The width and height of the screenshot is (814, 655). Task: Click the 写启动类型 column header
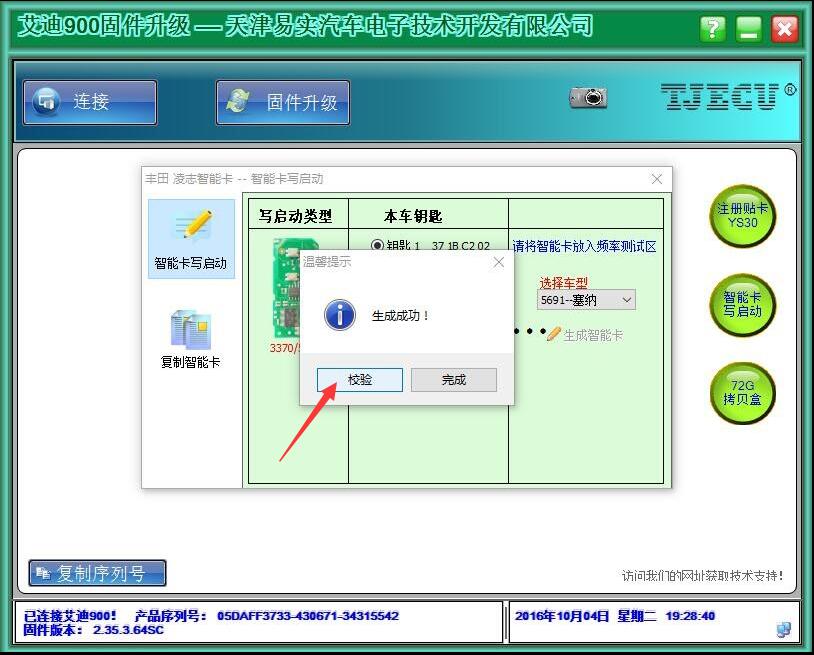[x=295, y=216]
